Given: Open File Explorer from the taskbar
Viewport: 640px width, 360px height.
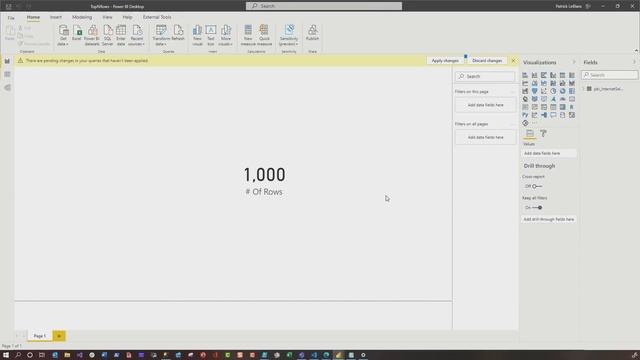Looking at the screenshot, I should click(67, 355).
